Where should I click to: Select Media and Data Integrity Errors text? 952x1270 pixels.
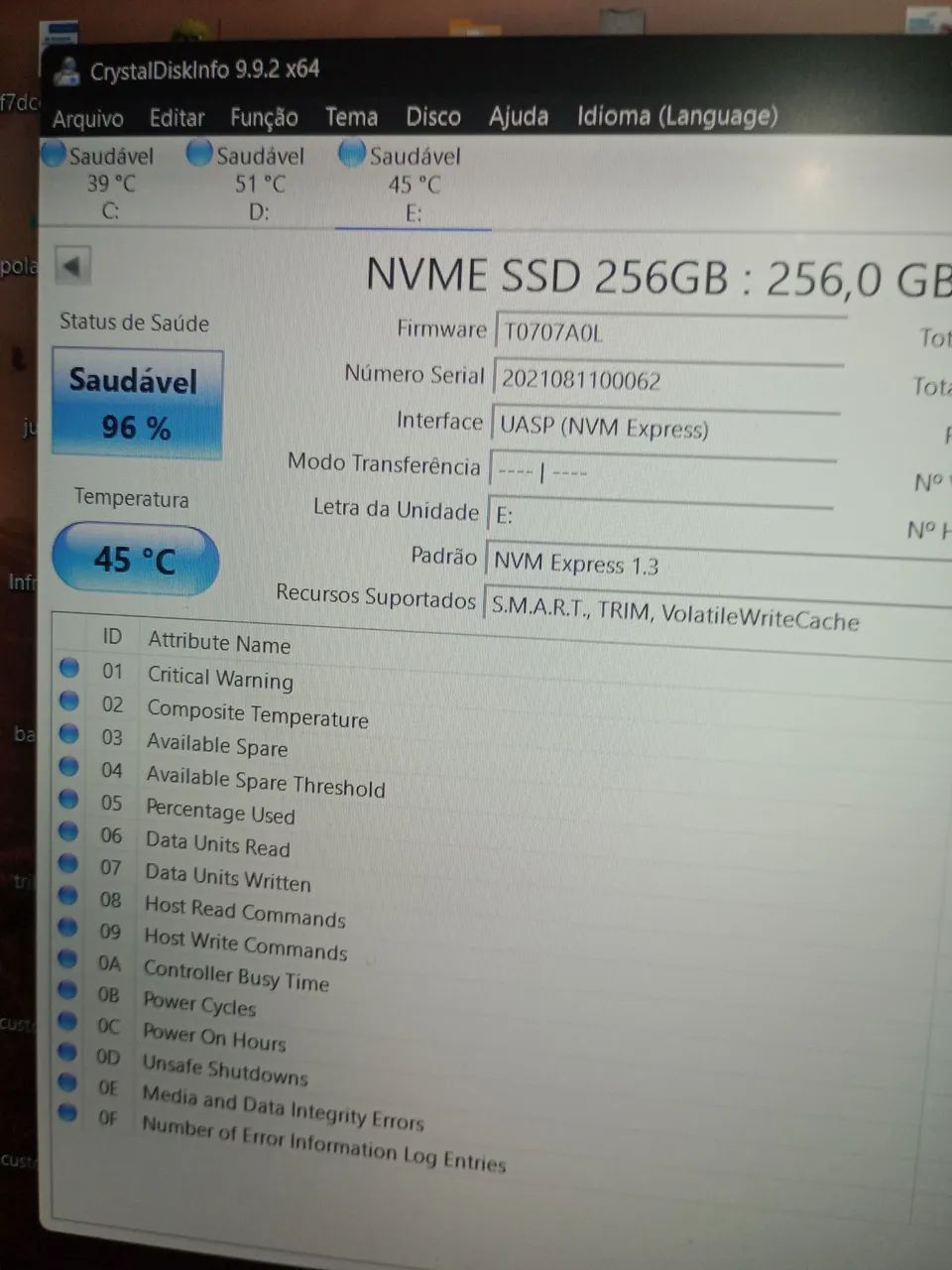point(283,1107)
